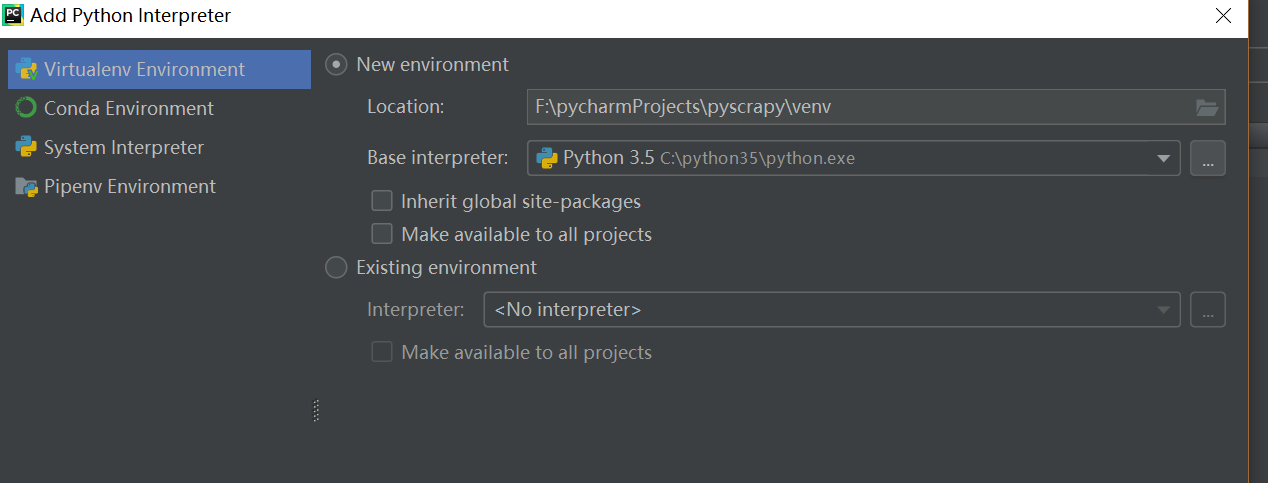Switch to System Interpreter option
The image size is (1268, 483).
click(x=123, y=147)
